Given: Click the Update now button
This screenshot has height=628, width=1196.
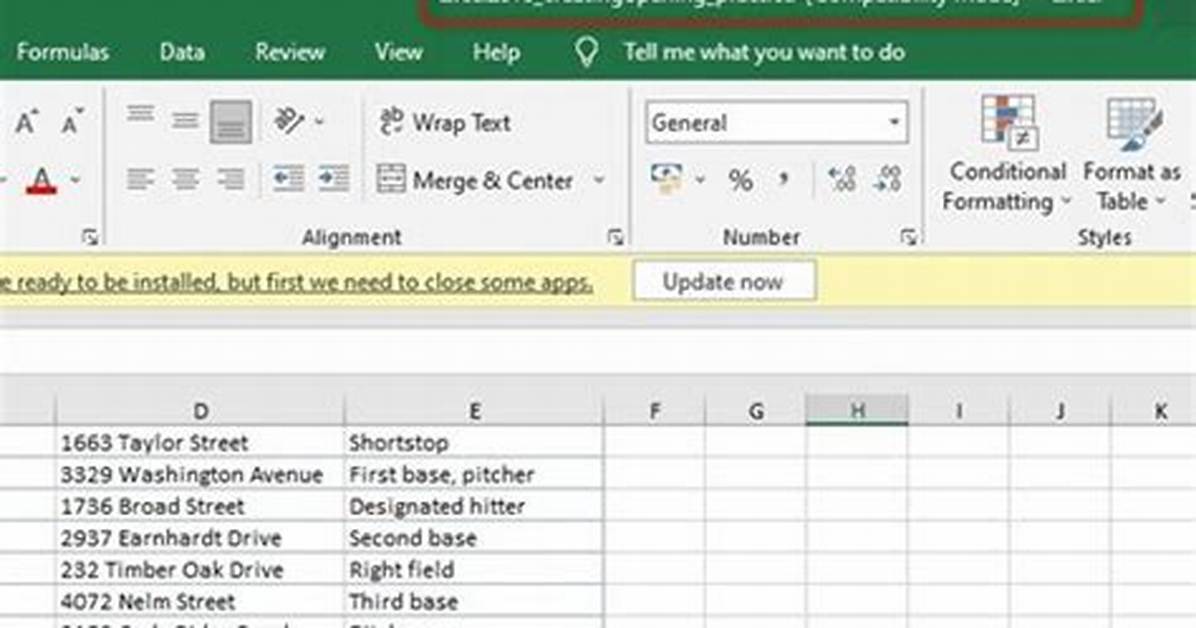Looking at the screenshot, I should [724, 282].
